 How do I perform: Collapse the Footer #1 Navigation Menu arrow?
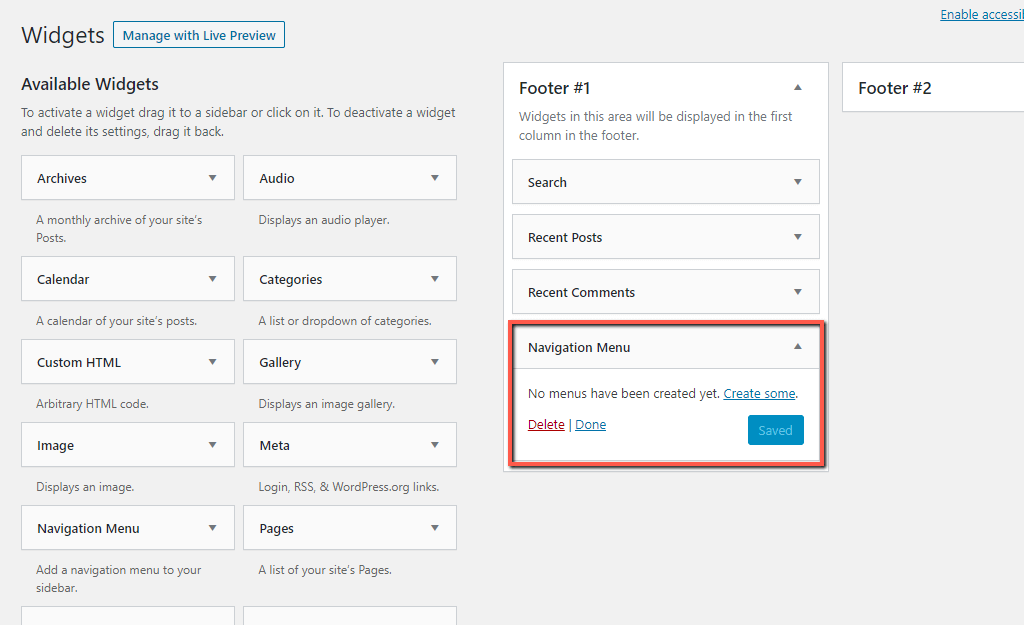coord(797,347)
